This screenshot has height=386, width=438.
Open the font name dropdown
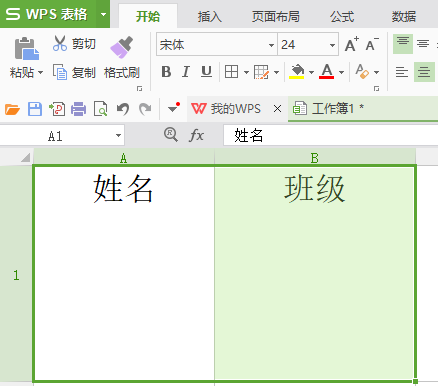point(271,45)
